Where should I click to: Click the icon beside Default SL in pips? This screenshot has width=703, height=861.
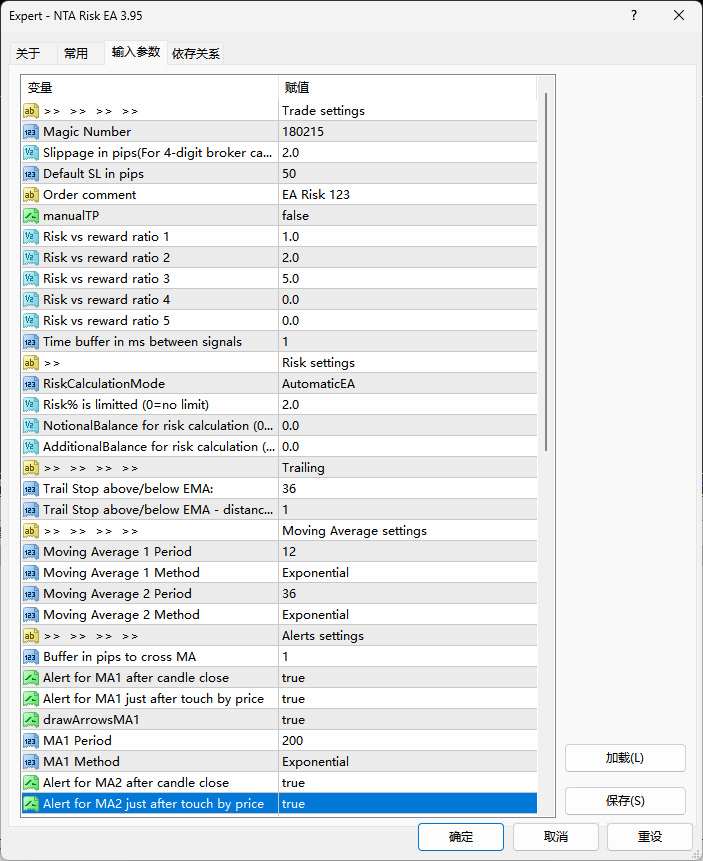[x=31, y=174]
